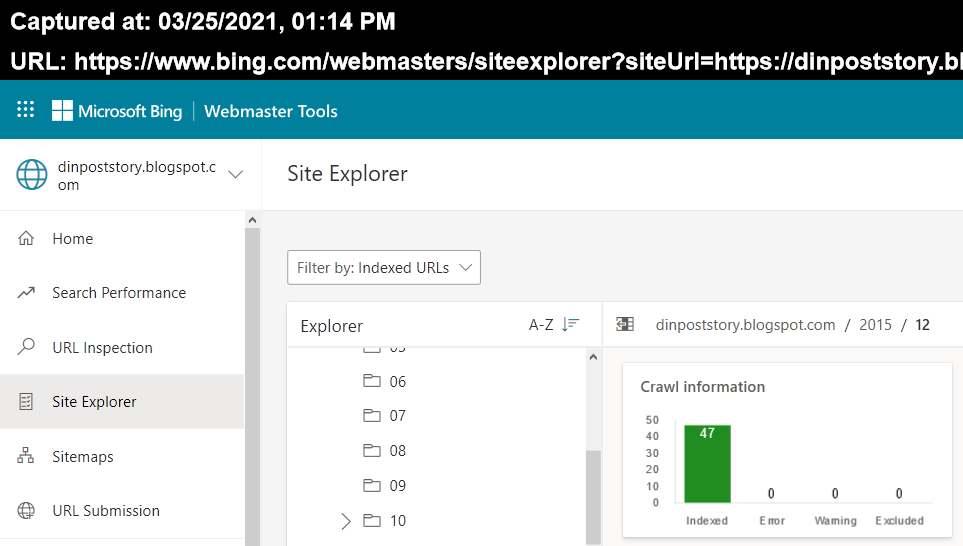This screenshot has width=963, height=546.
Task: Select folder 10 in Explorer tree
Action: click(x=397, y=521)
